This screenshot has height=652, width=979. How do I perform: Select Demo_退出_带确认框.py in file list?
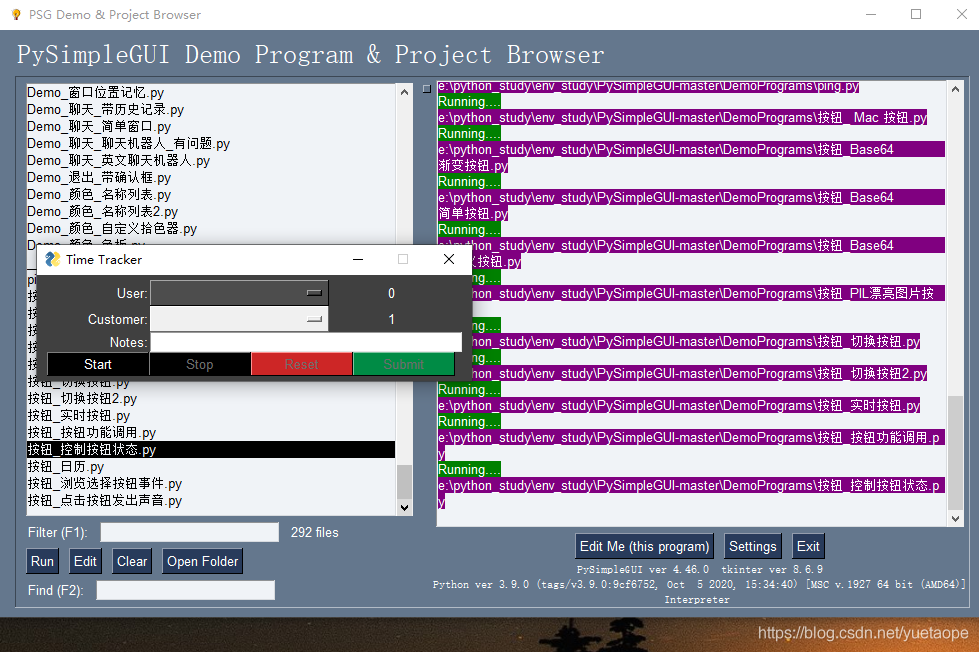click(x=211, y=177)
